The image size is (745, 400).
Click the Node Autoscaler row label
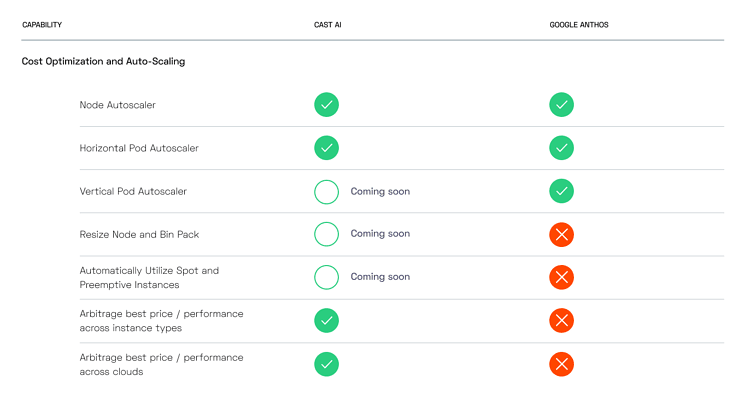click(x=117, y=105)
